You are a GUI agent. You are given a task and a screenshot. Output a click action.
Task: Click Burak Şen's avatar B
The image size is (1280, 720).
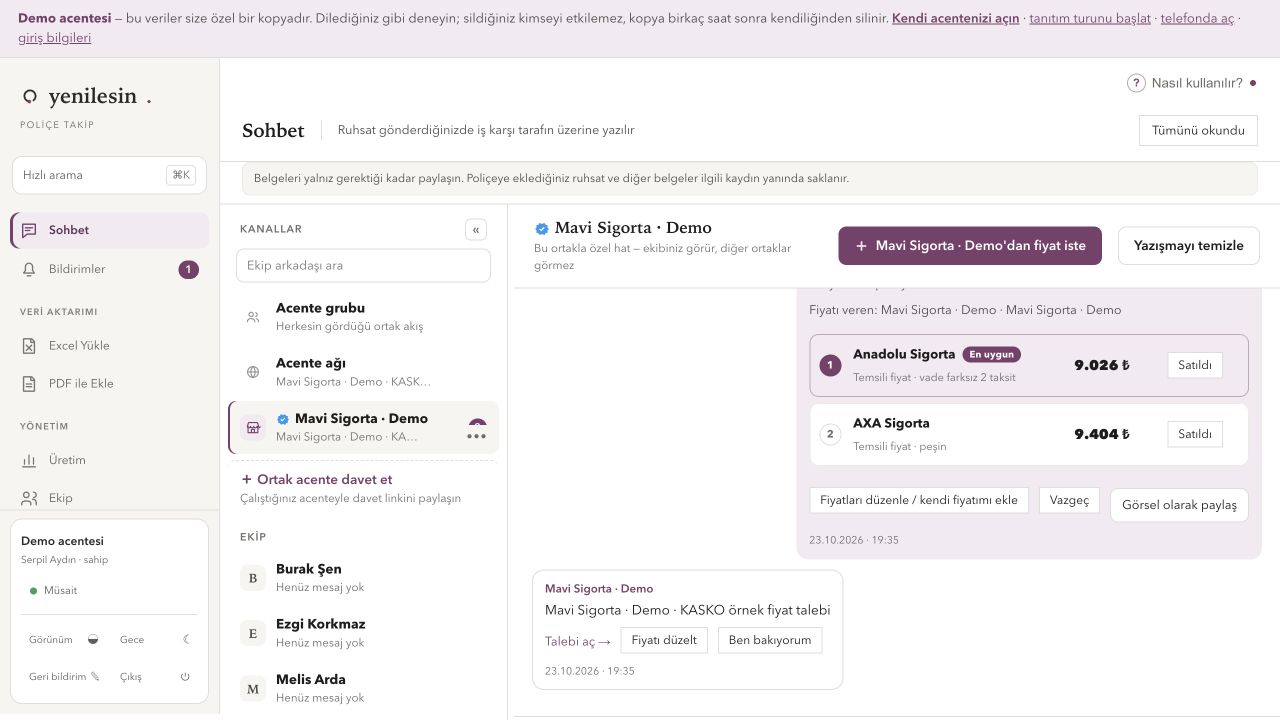[253, 578]
